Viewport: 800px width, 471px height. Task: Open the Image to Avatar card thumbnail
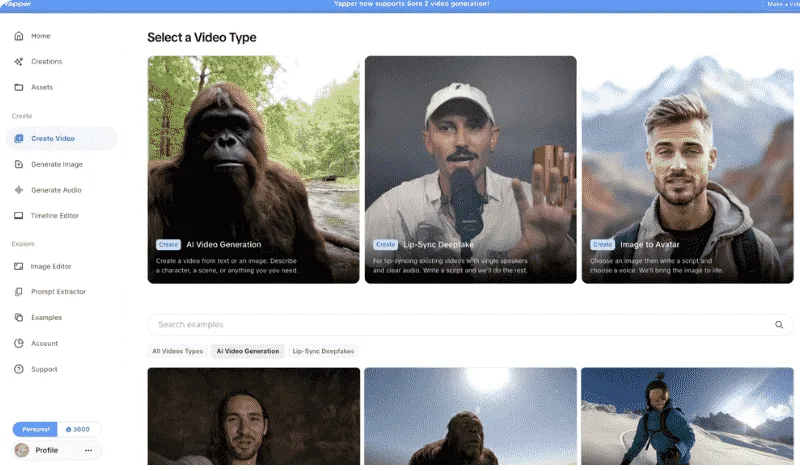[x=687, y=169]
